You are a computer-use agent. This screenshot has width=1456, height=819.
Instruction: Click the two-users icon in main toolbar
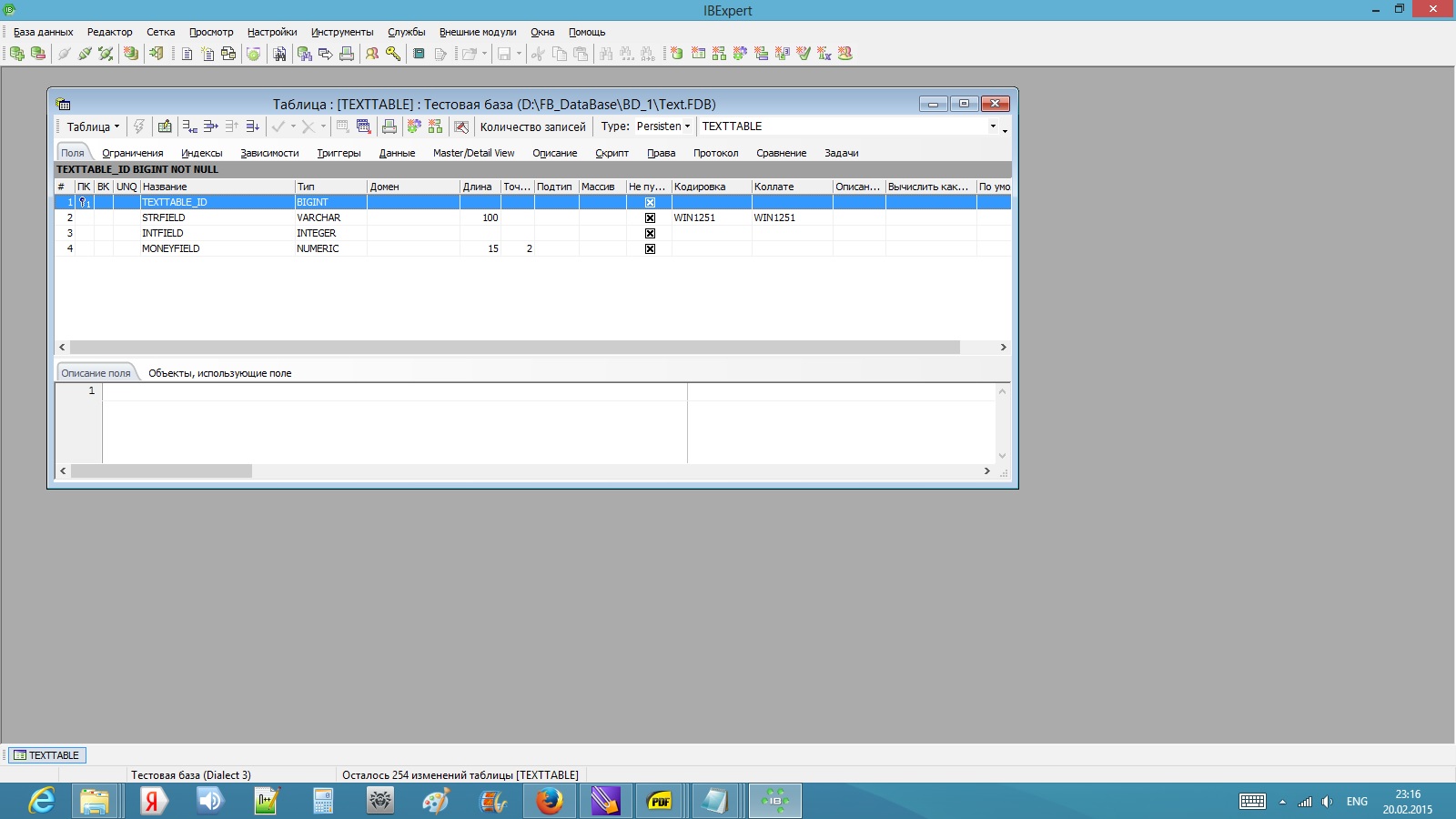click(372, 54)
